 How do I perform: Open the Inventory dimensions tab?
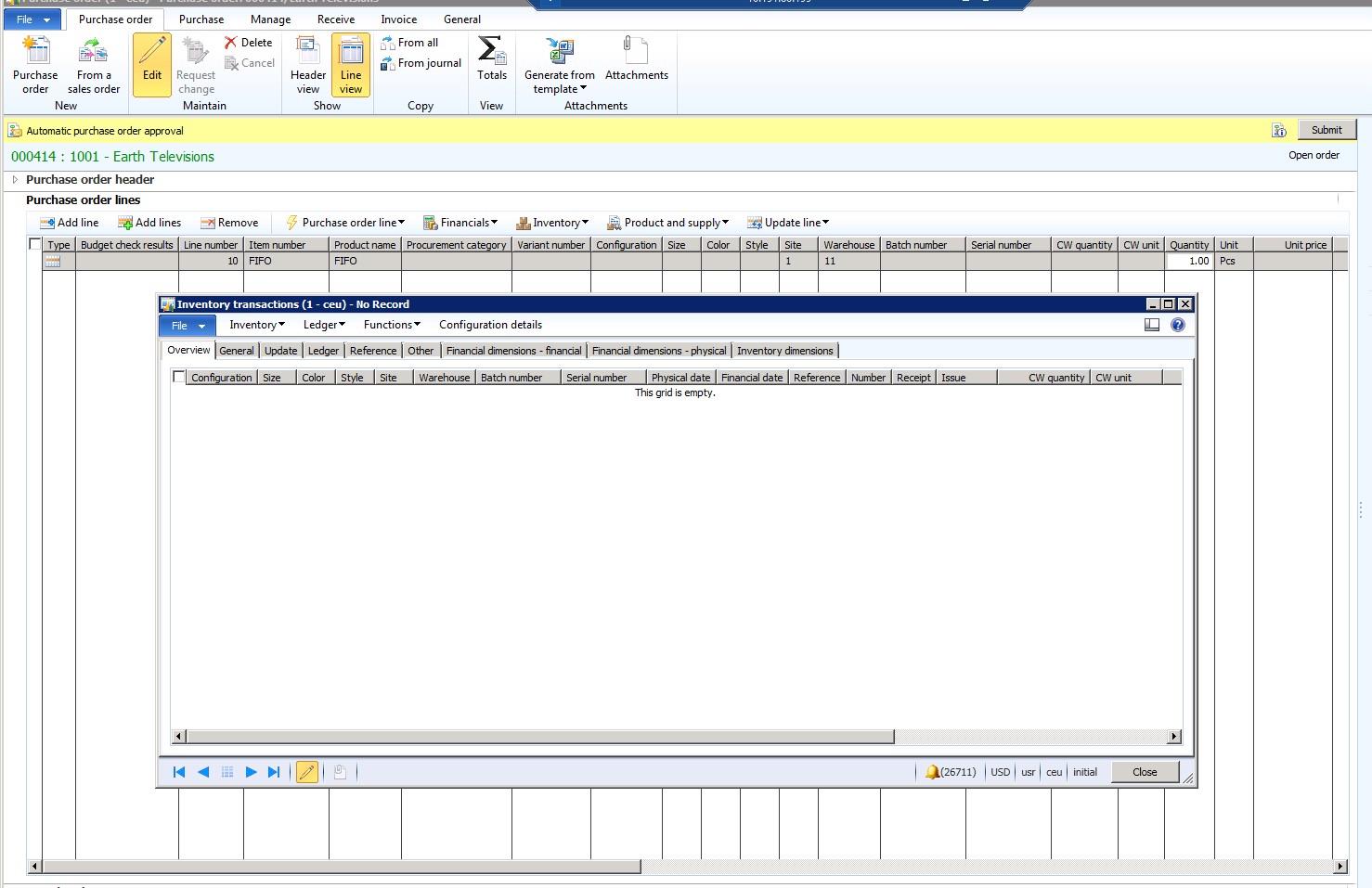[x=784, y=351]
